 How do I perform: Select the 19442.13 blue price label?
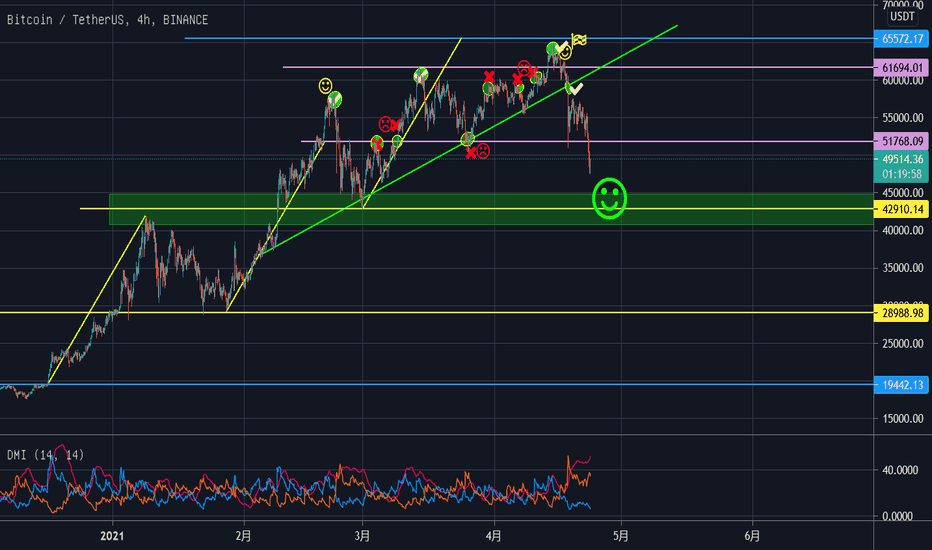902,385
